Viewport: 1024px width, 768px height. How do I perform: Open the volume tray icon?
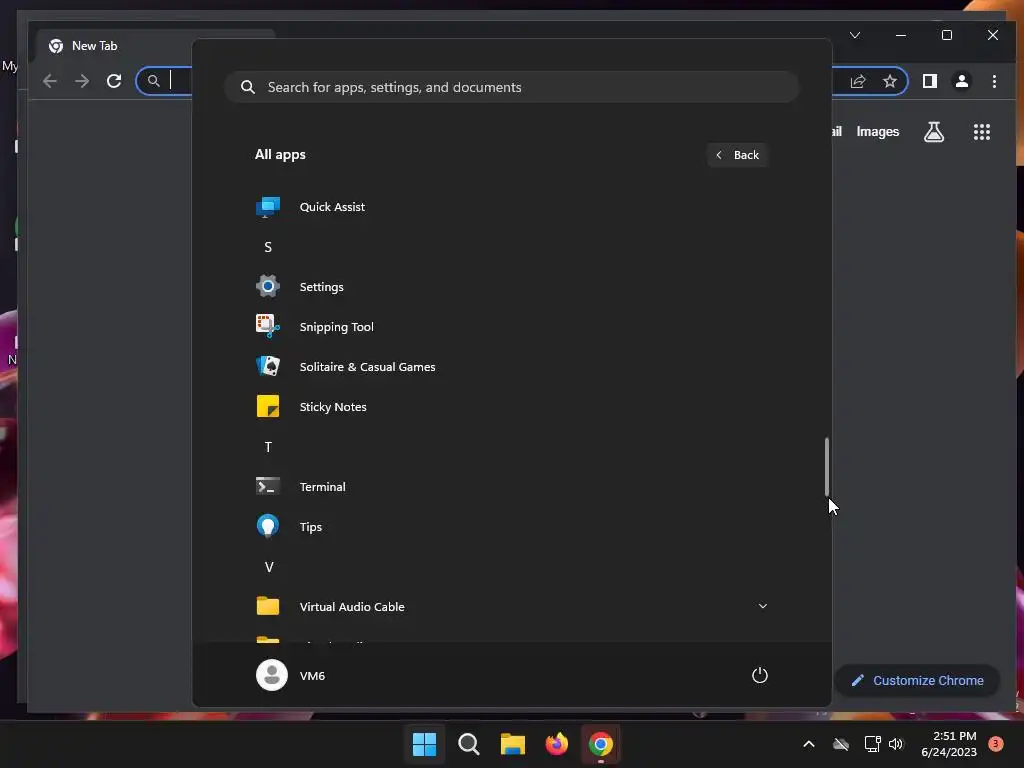(896, 744)
